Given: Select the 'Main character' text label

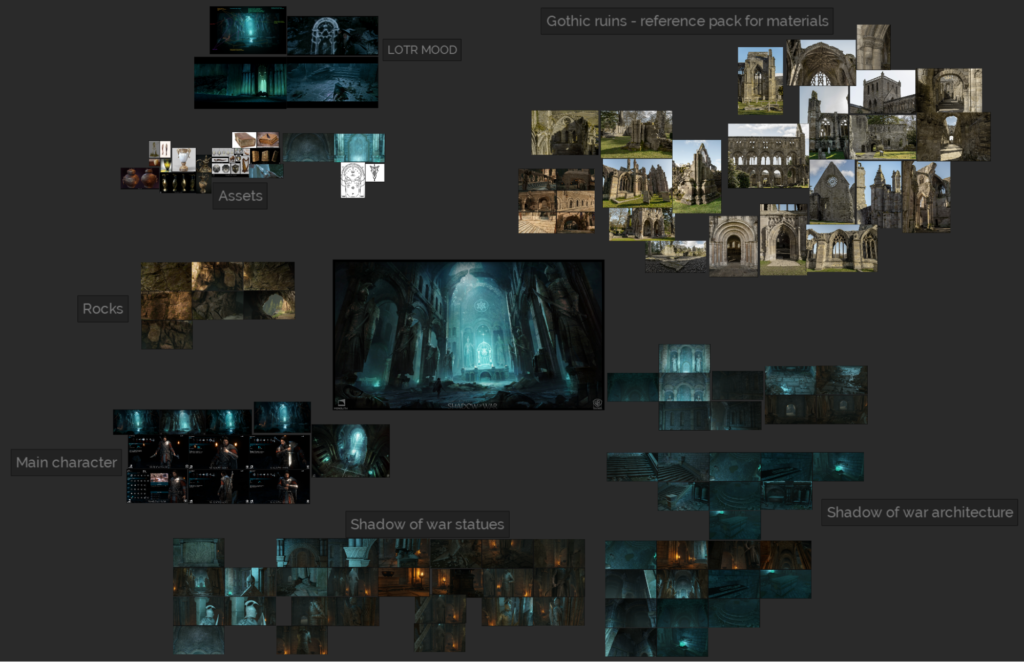Looking at the screenshot, I should point(66,462).
